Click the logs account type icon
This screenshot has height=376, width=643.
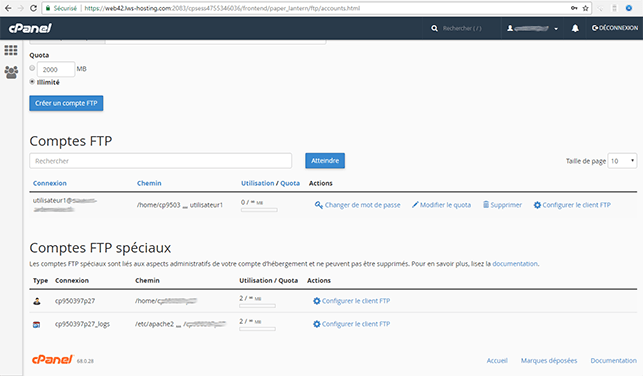36,324
